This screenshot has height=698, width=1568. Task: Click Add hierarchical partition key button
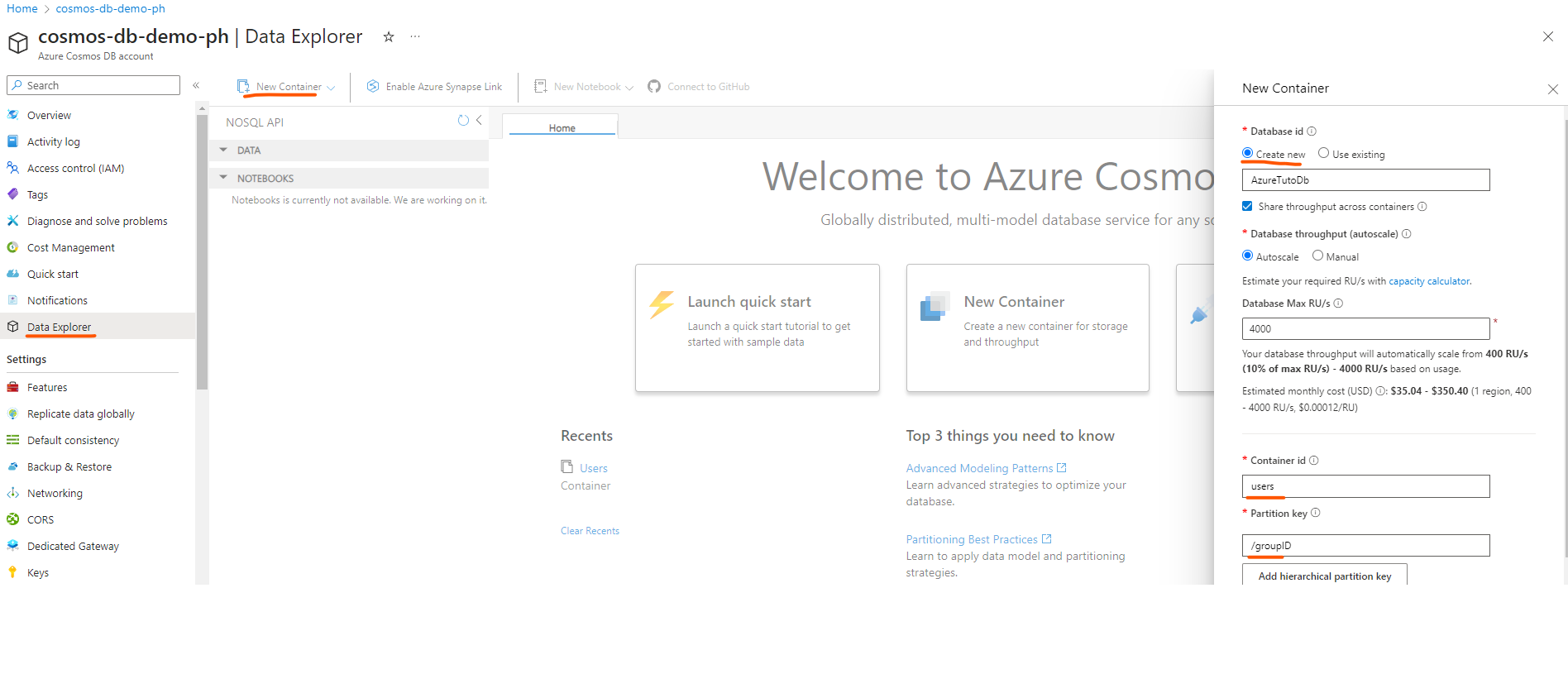pos(1325,576)
